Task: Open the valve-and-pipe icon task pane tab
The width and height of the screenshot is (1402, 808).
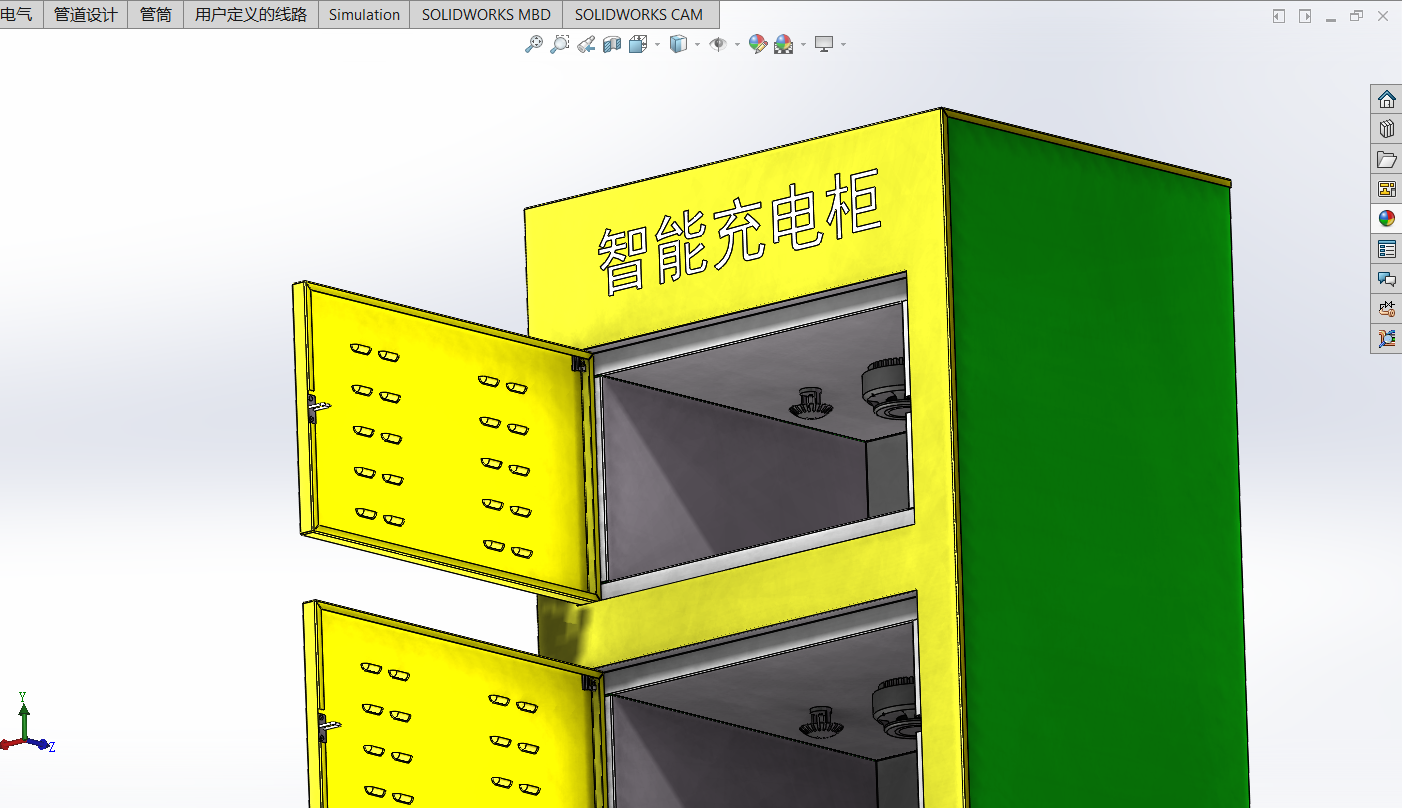Action: (1386, 309)
